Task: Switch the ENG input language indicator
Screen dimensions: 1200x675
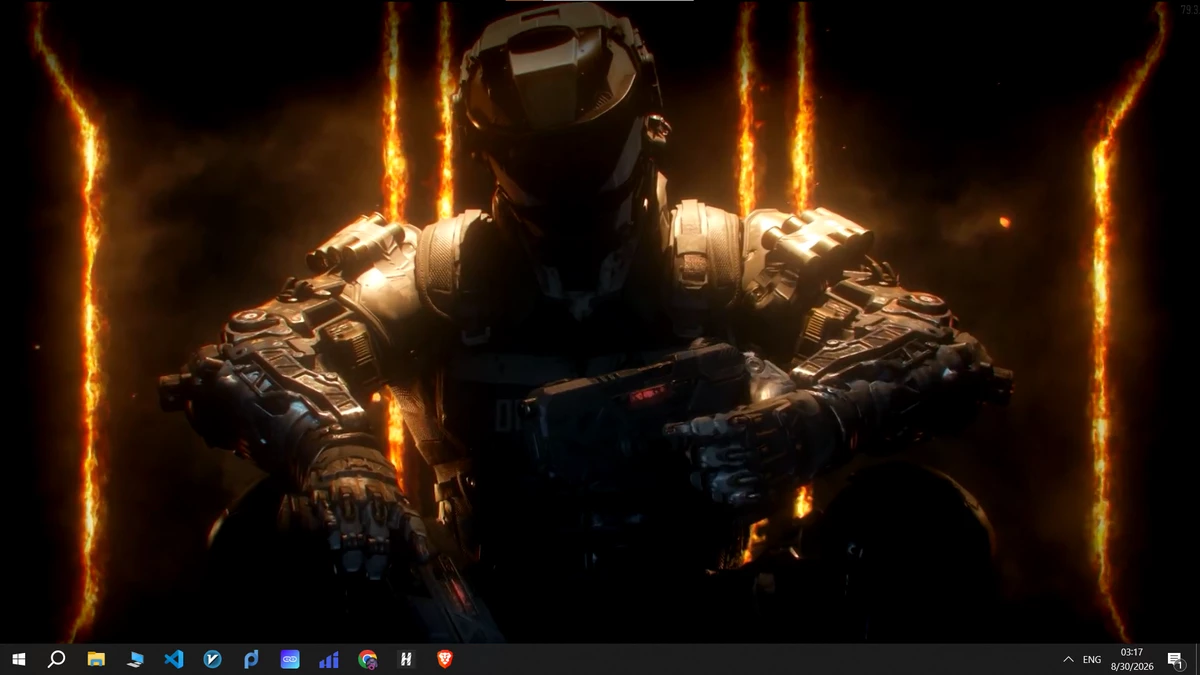Action: tap(1092, 659)
